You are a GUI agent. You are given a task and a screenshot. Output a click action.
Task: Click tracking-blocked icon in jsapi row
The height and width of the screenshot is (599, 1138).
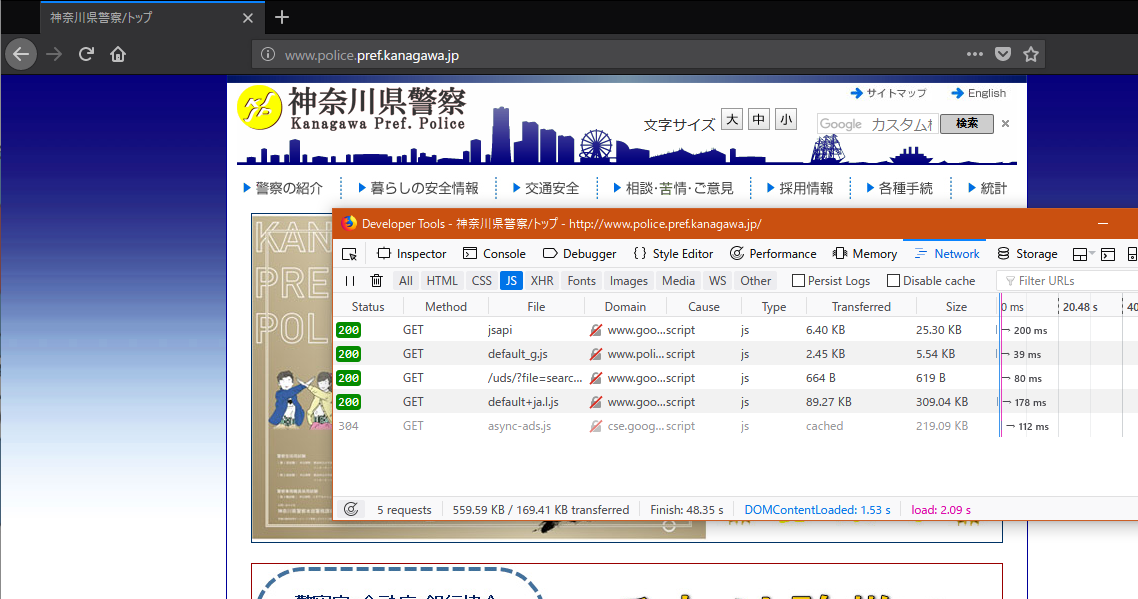click(595, 330)
